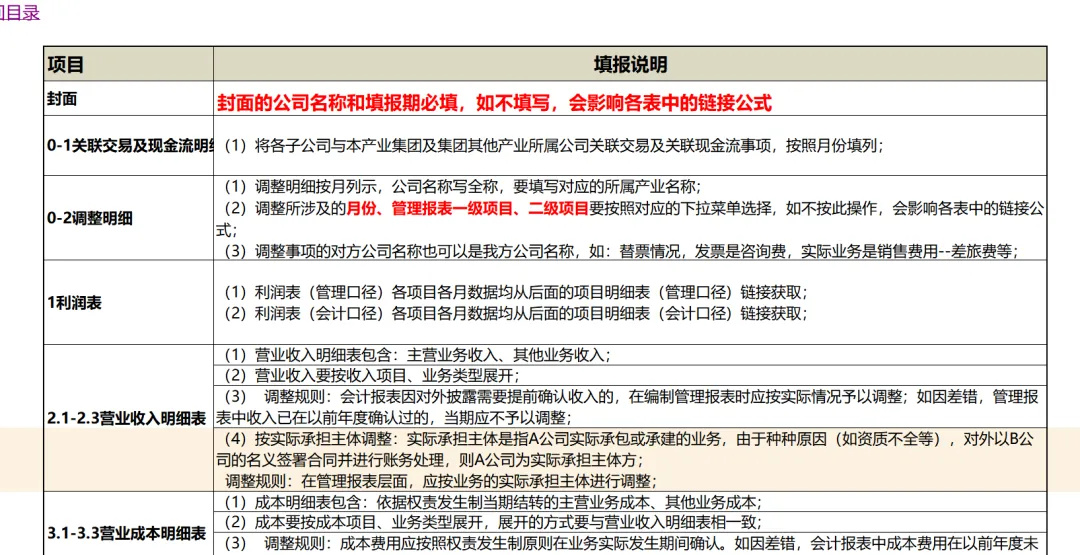1080x555 pixels.
Task: Select the 填报说明 header cell
Action: tap(630, 64)
